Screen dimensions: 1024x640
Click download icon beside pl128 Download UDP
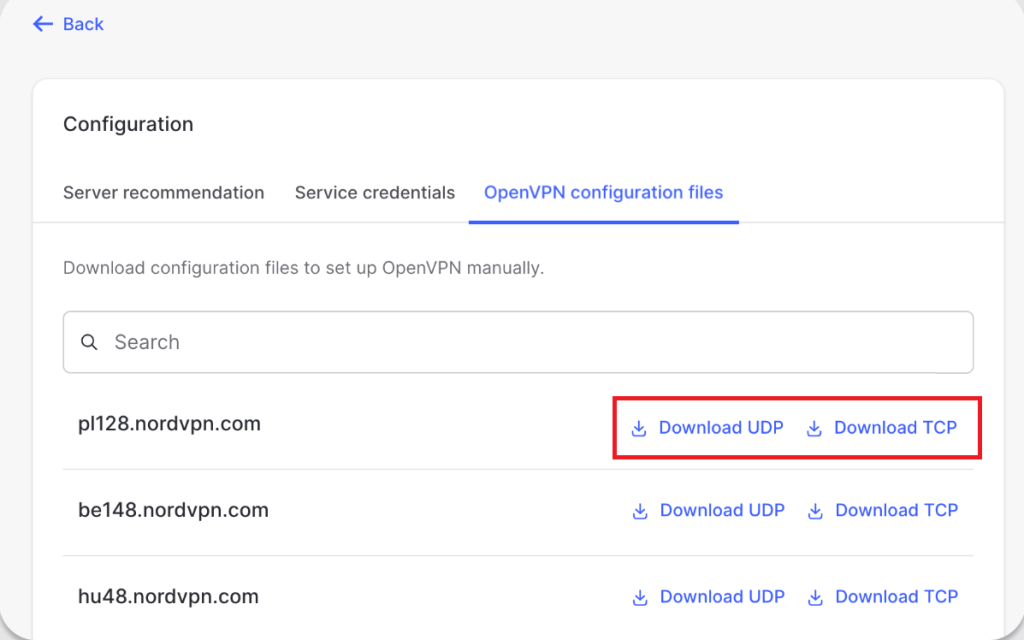tap(639, 428)
